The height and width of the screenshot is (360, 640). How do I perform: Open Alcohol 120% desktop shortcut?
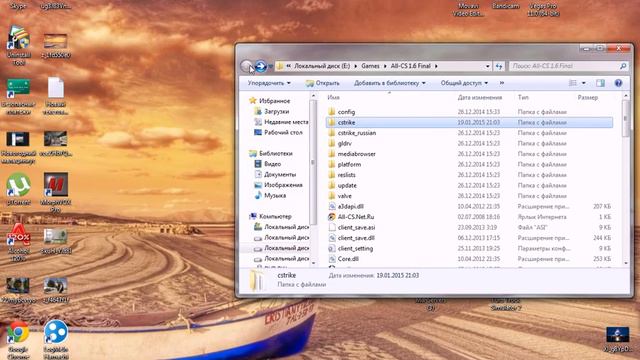[18, 241]
